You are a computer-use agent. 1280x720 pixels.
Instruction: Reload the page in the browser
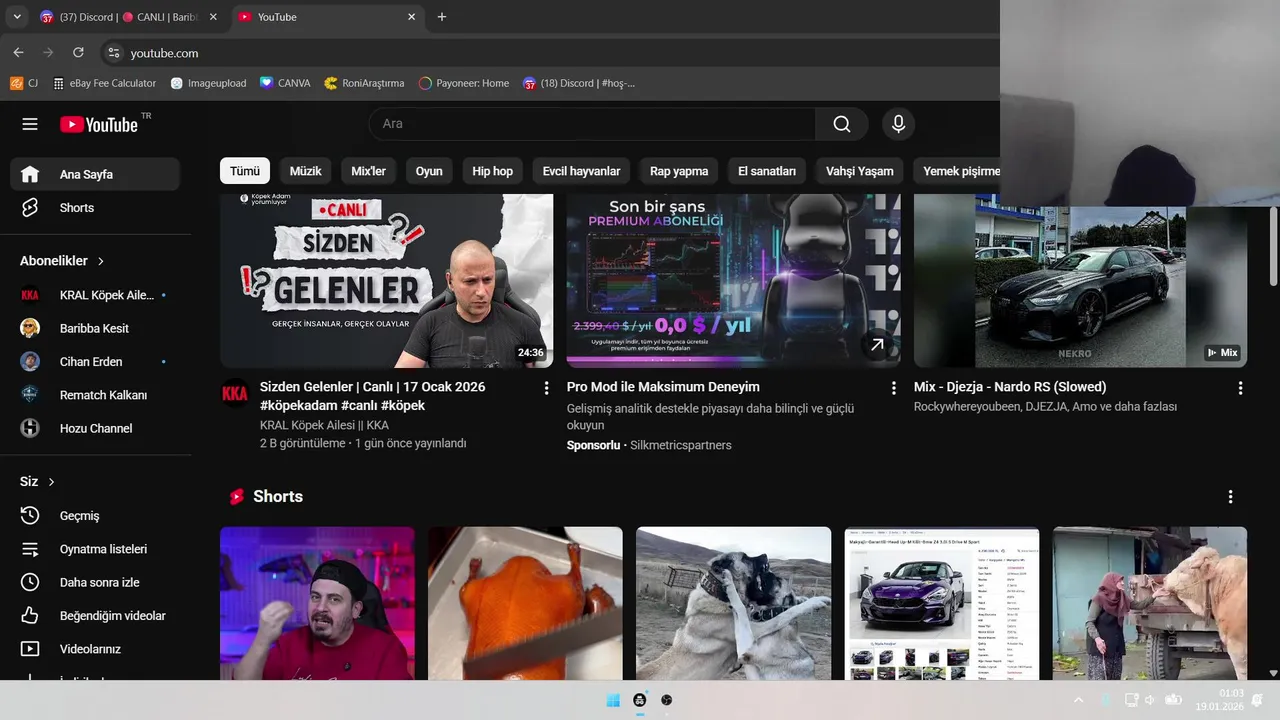tap(78, 53)
